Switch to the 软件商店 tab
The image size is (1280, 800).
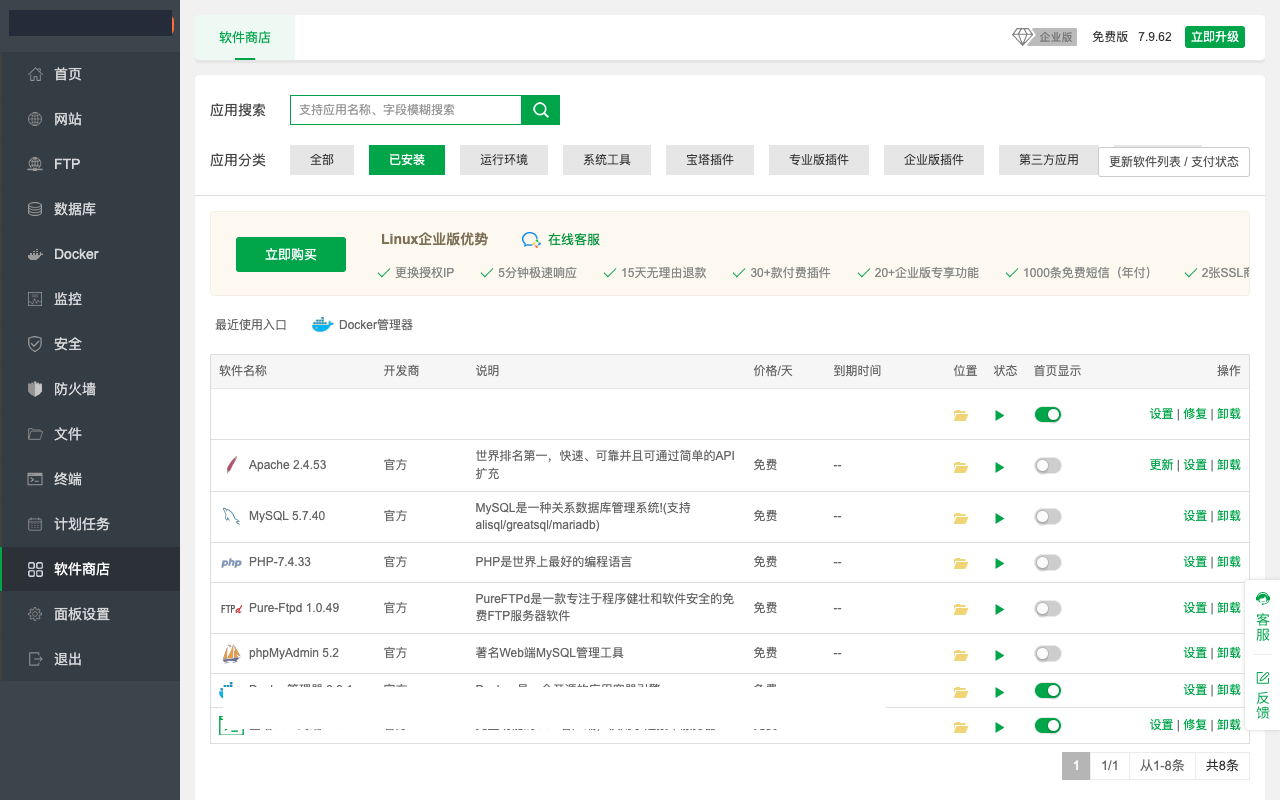245,37
